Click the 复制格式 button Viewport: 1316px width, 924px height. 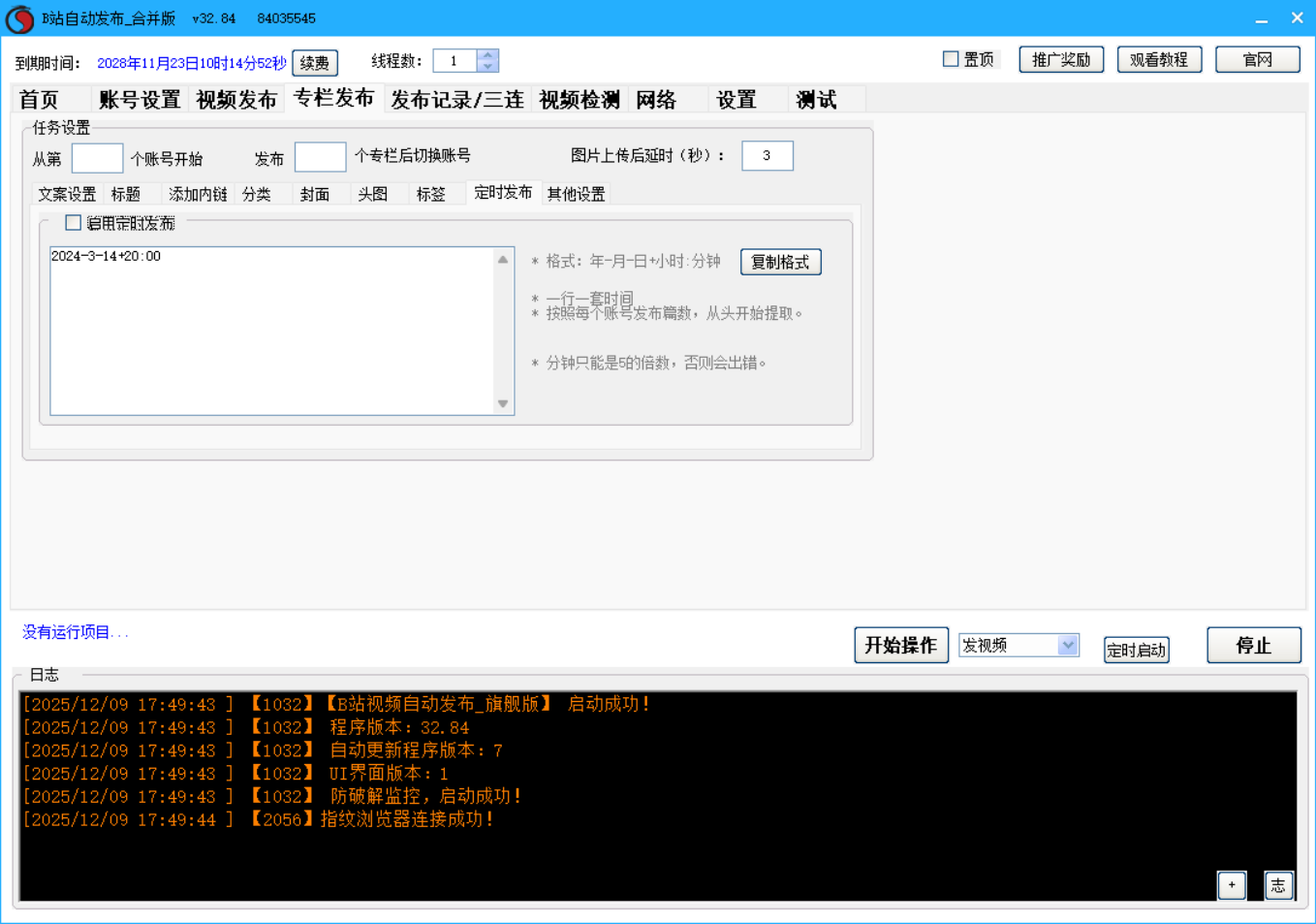(780, 262)
